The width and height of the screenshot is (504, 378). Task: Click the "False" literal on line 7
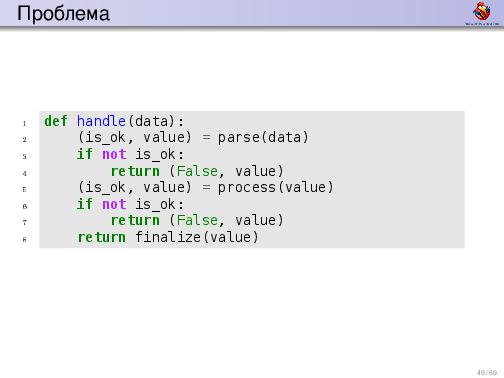pyautogui.click(x=197, y=220)
